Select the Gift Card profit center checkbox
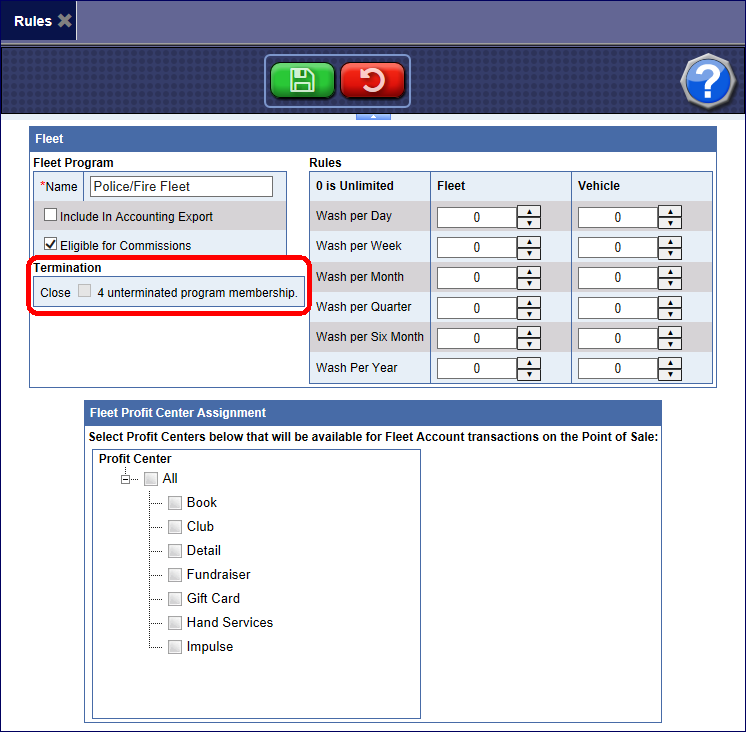The height and width of the screenshot is (732, 746). [x=175, y=599]
